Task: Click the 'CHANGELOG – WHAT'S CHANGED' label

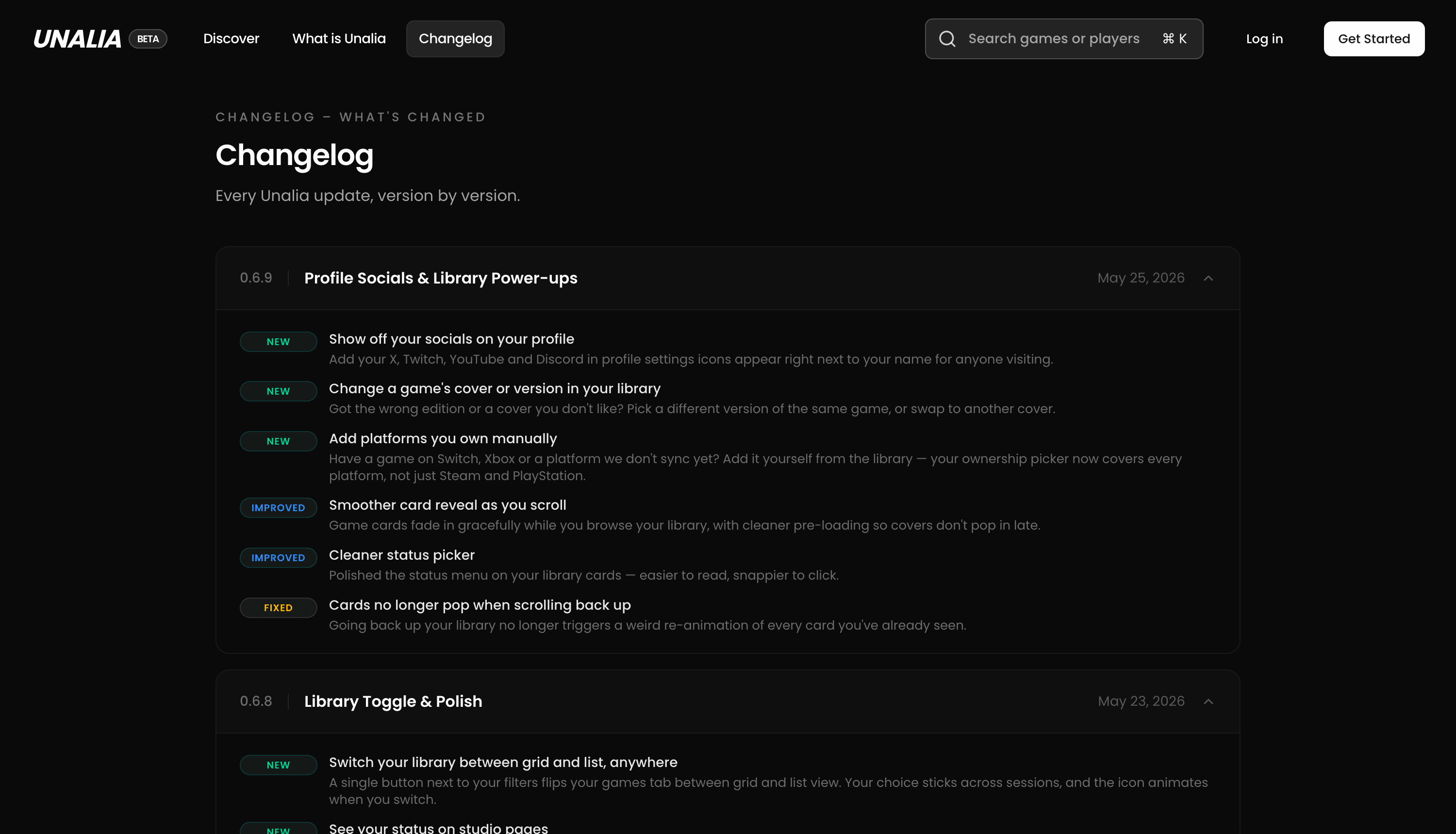Action: 350,117
